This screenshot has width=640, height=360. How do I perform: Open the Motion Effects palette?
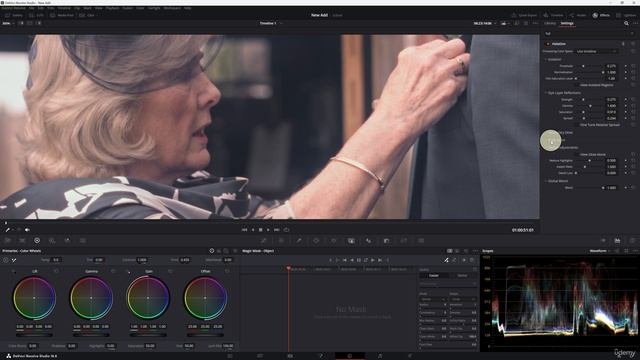pos(82,240)
